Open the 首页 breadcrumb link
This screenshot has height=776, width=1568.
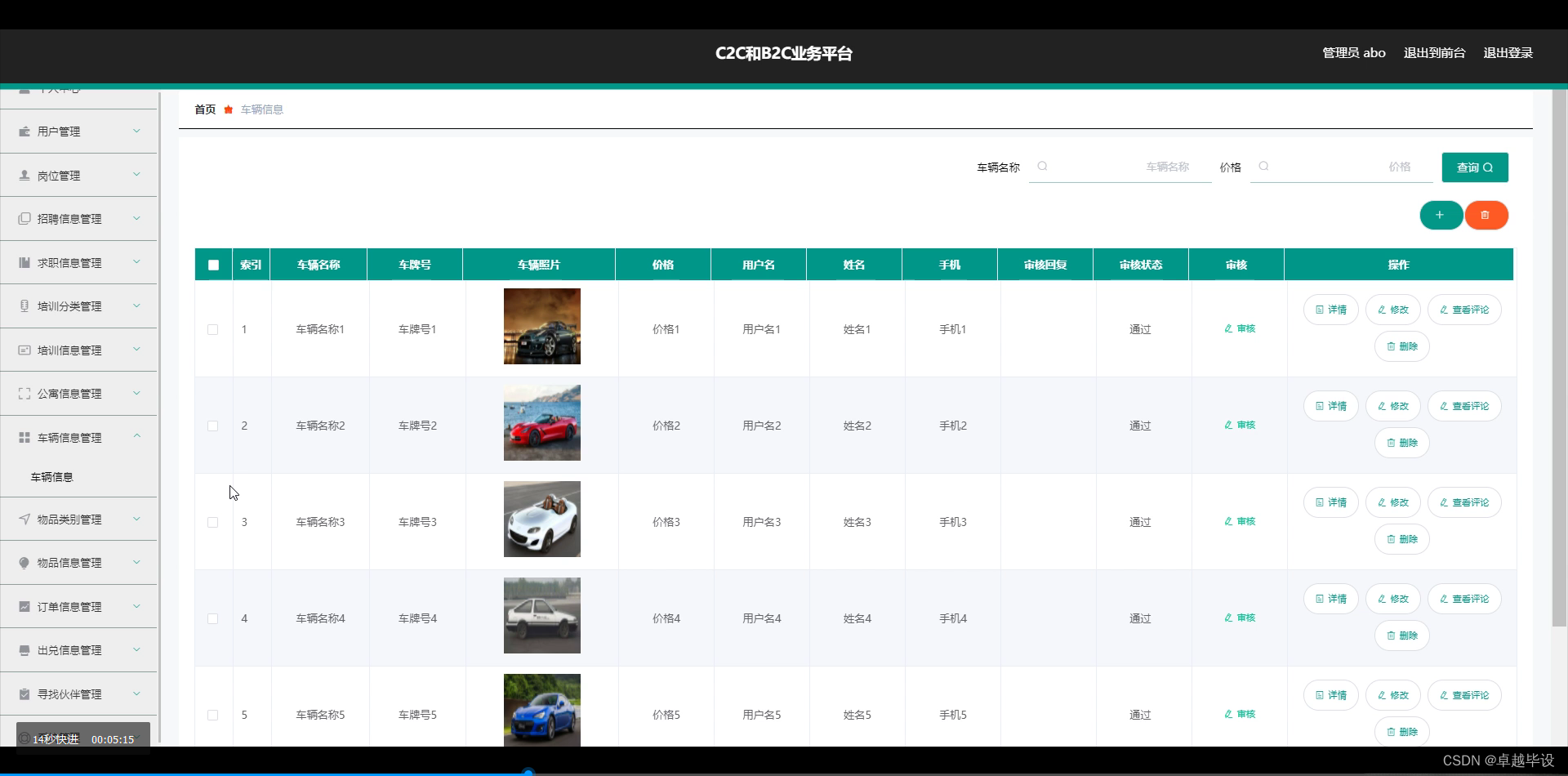pyautogui.click(x=204, y=109)
